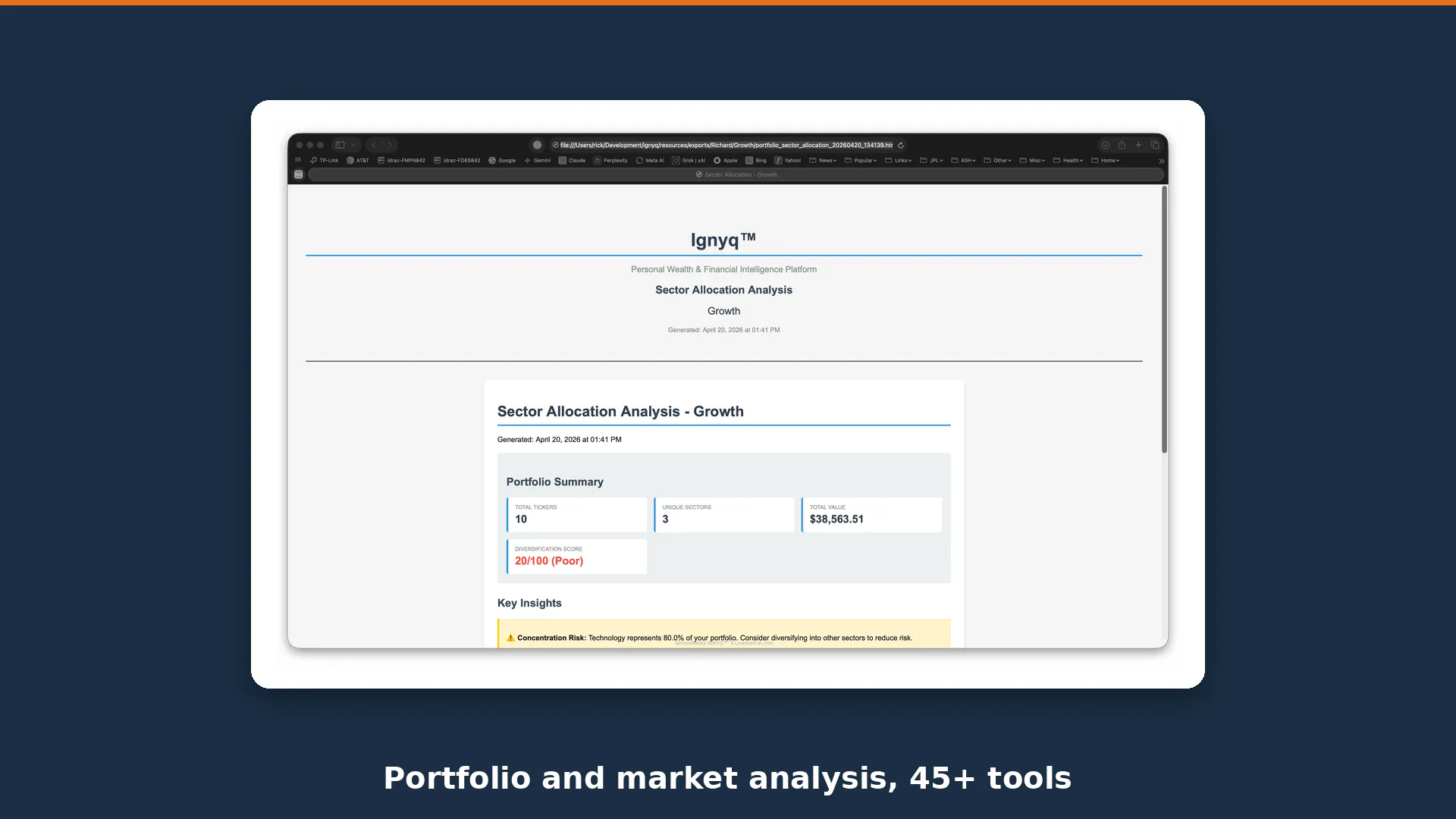Click the Unique Sectors value 3
Viewport: 1456px width, 819px height.
click(666, 519)
